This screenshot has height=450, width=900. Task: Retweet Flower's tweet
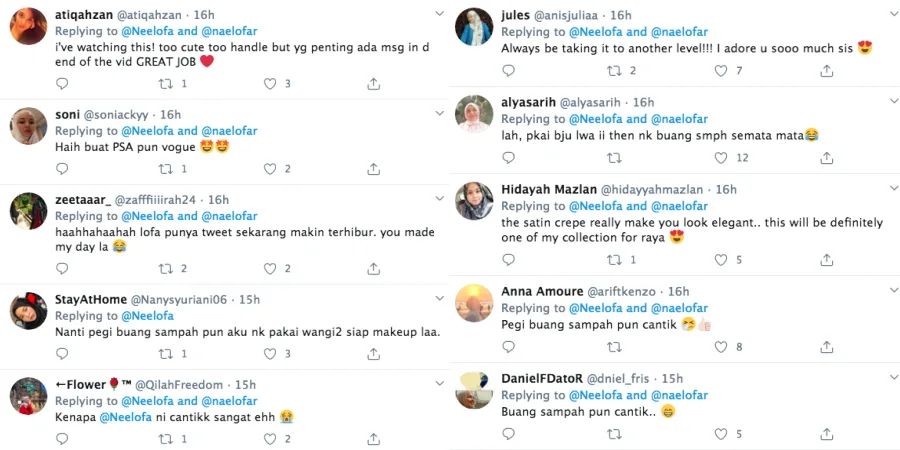pos(166,438)
